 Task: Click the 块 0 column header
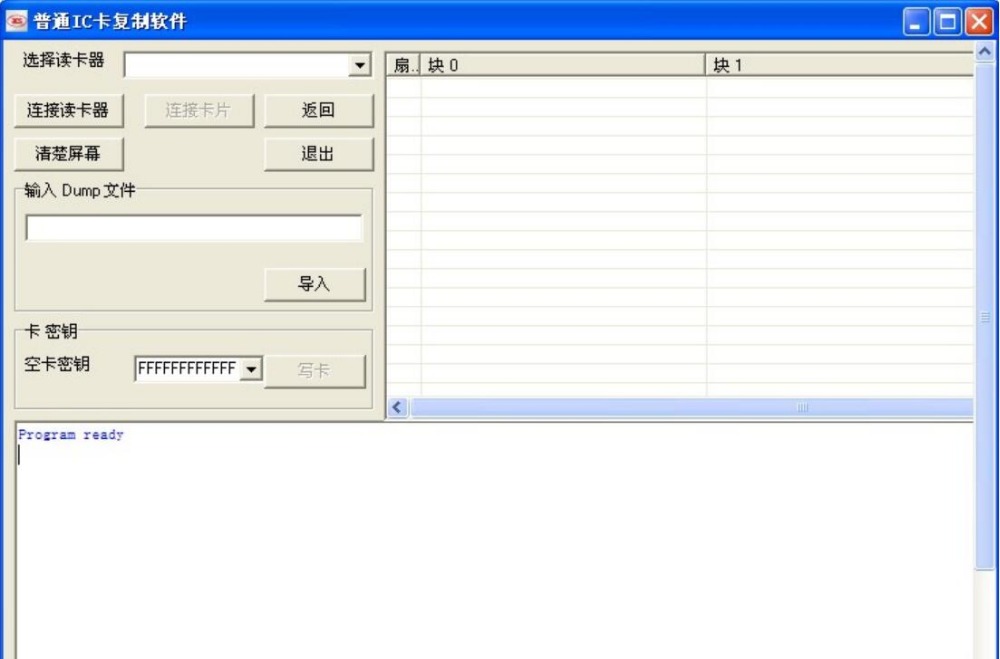coord(563,65)
